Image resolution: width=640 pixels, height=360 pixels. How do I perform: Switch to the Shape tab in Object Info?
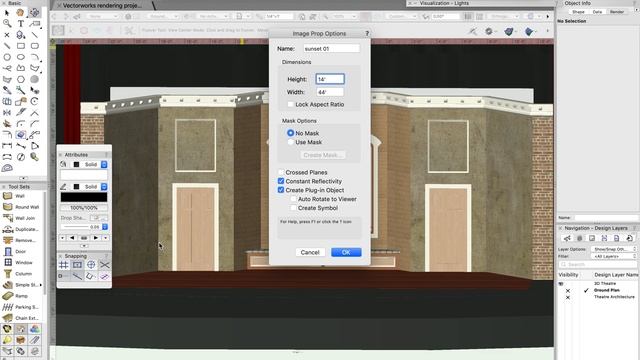coord(578,12)
